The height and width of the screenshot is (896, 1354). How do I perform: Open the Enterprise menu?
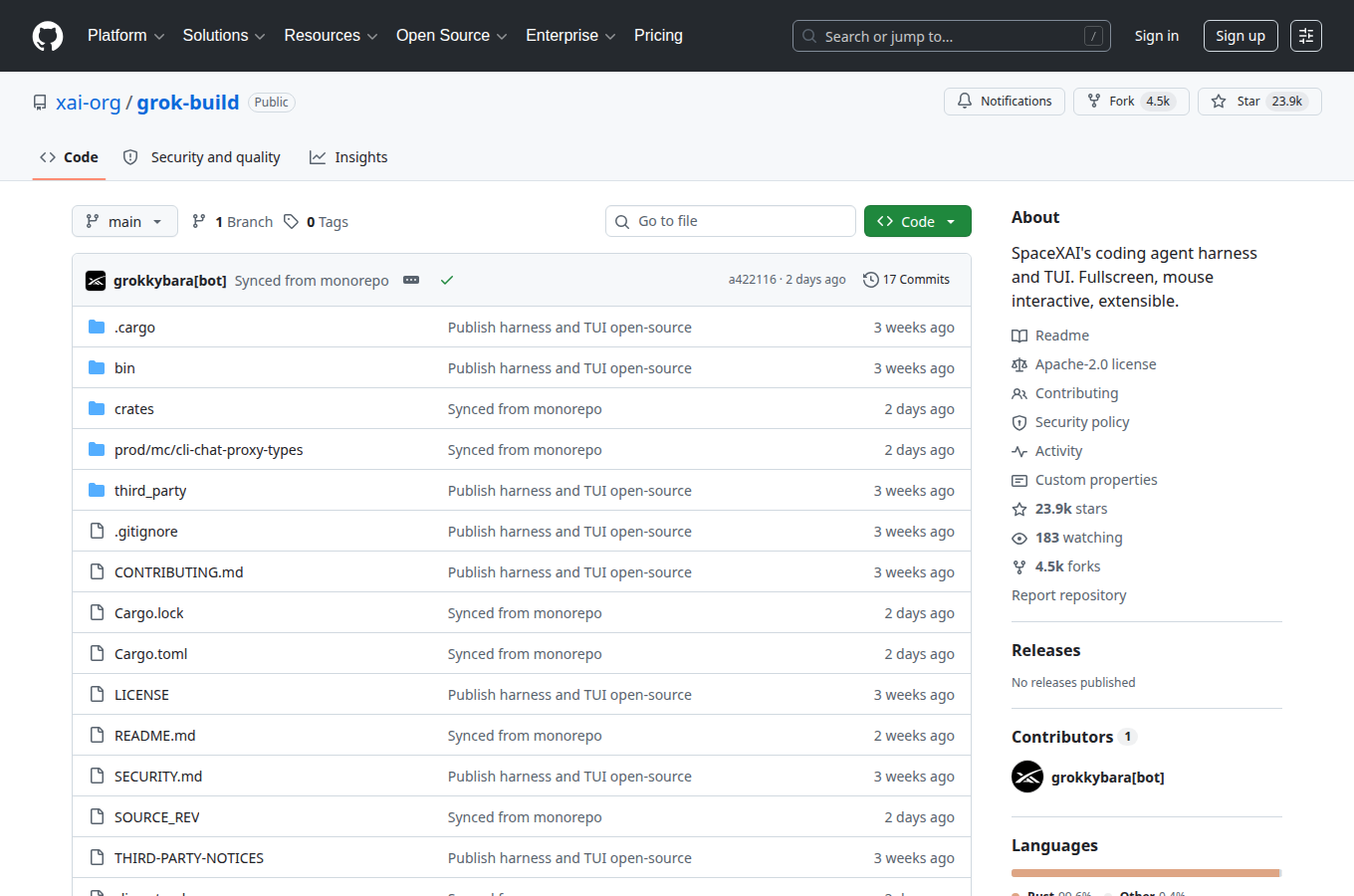570,36
